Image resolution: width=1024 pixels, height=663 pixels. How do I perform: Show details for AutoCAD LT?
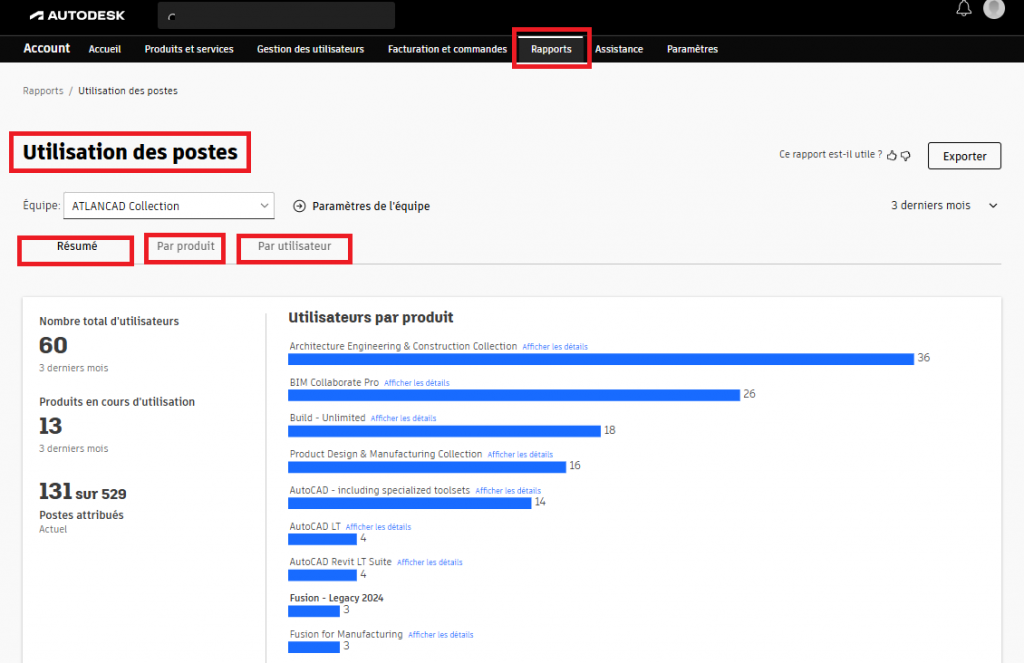click(x=378, y=527)
